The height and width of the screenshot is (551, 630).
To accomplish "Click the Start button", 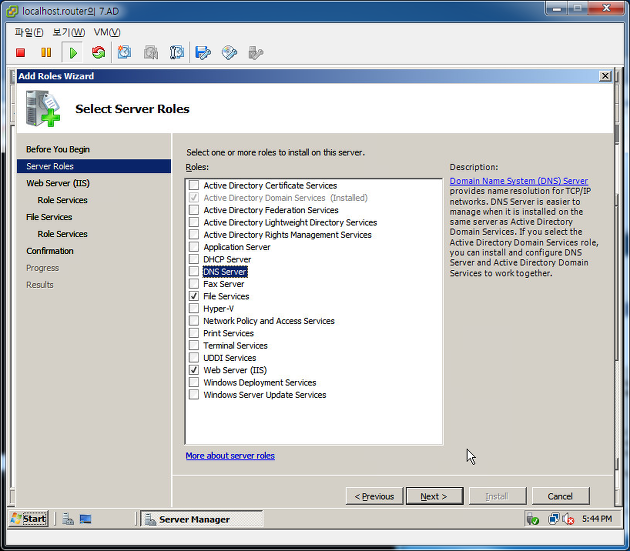I will click(x=29, y=519).
